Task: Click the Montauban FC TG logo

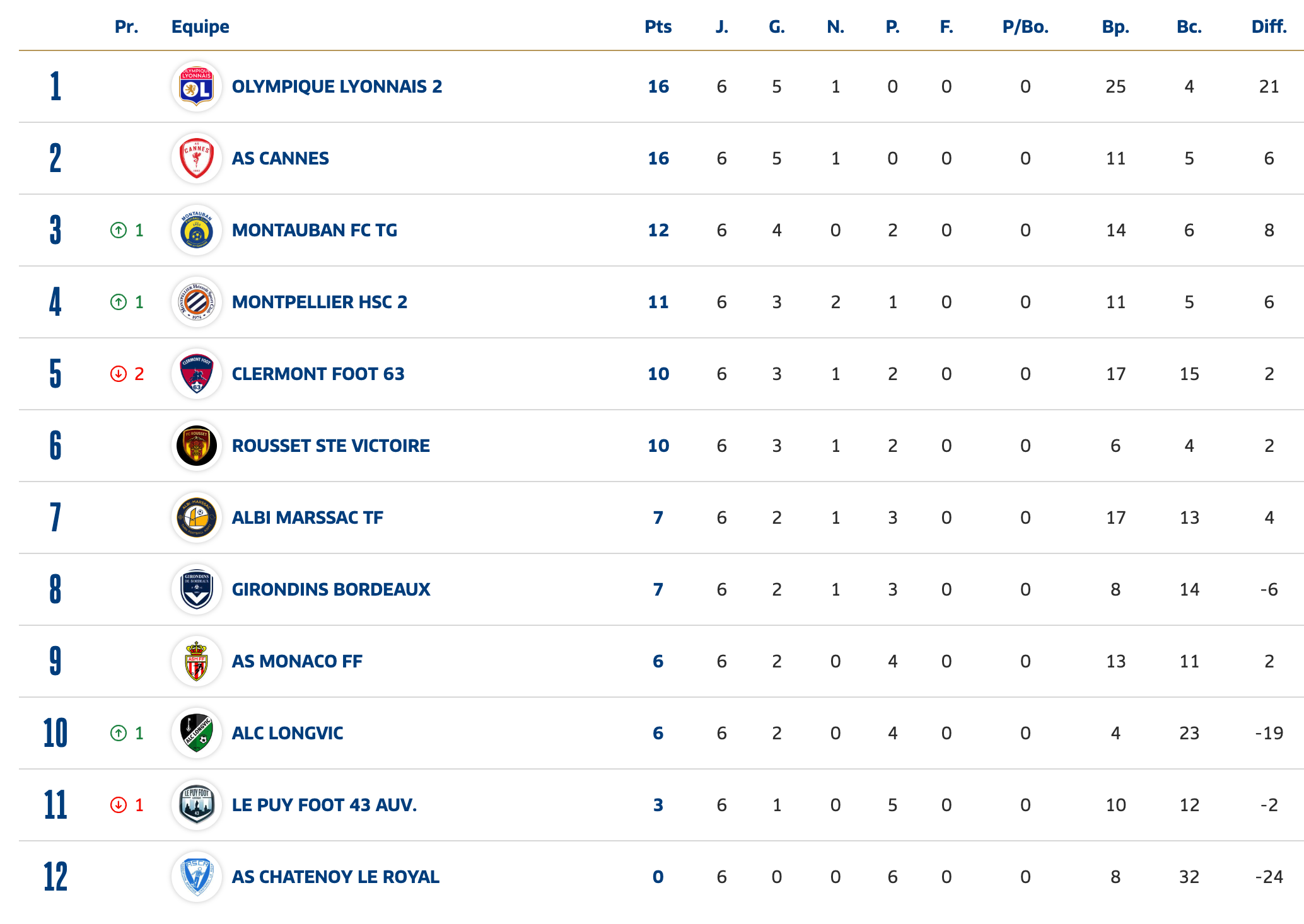Action: coord(197,231)
